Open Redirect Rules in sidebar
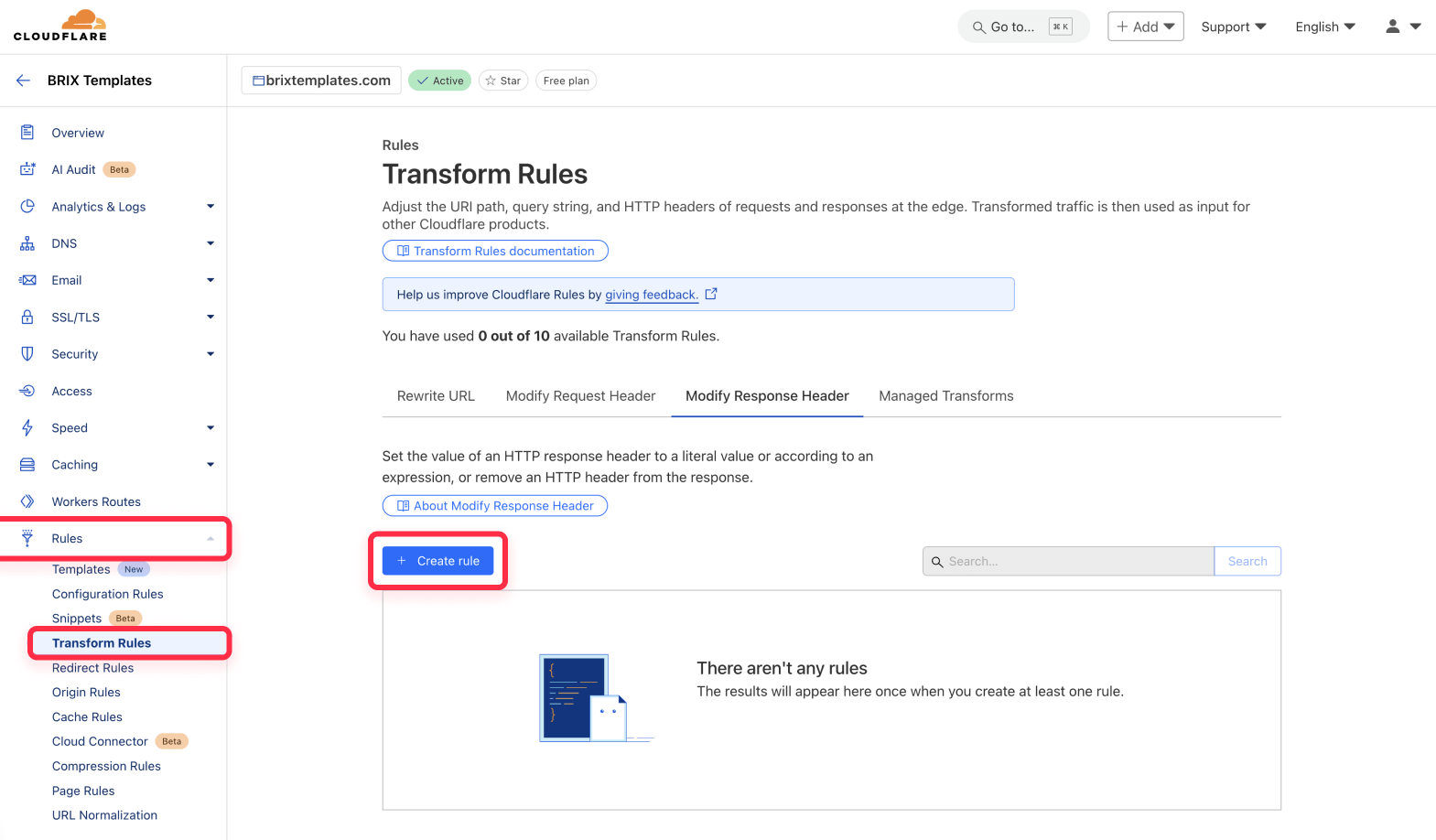Screen dimensions: 1436x840 (x=92, y=668)
